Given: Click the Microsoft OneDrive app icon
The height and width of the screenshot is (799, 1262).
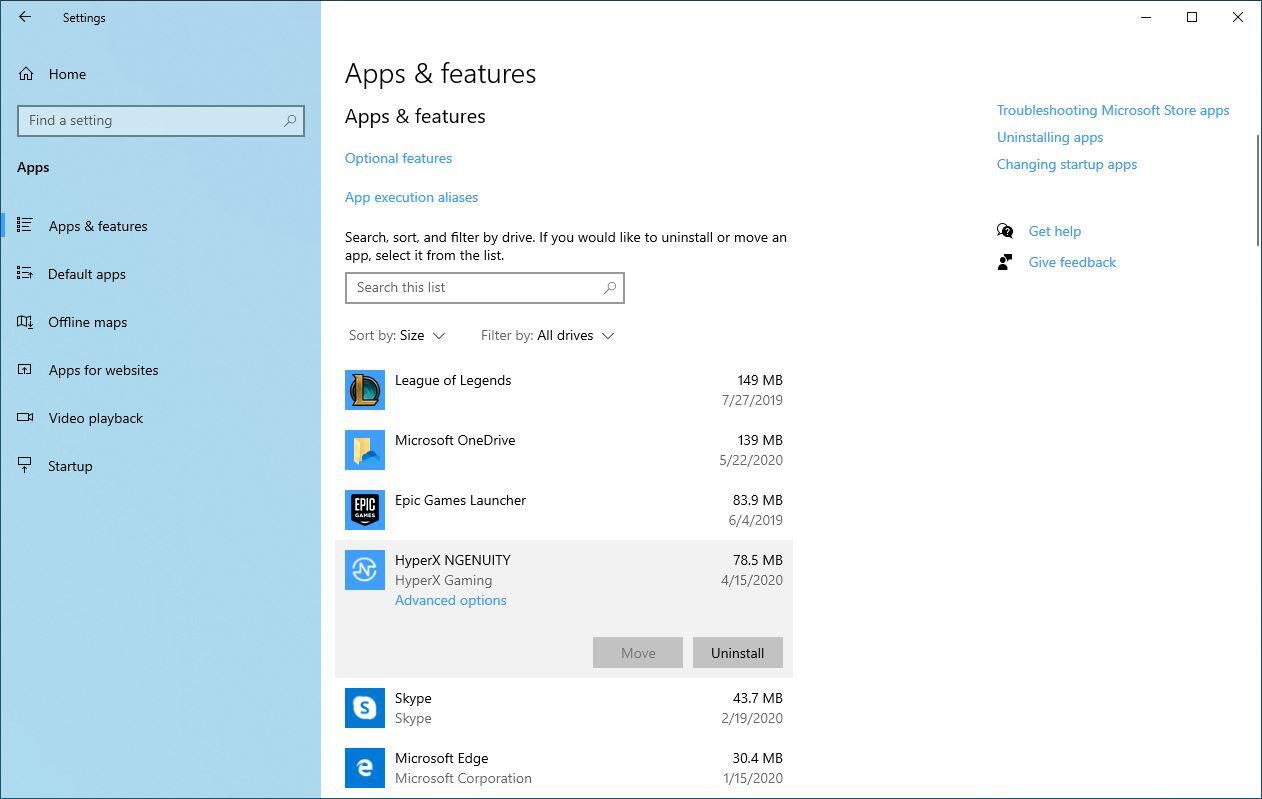Looking at the screenshot, I should 365,450.
